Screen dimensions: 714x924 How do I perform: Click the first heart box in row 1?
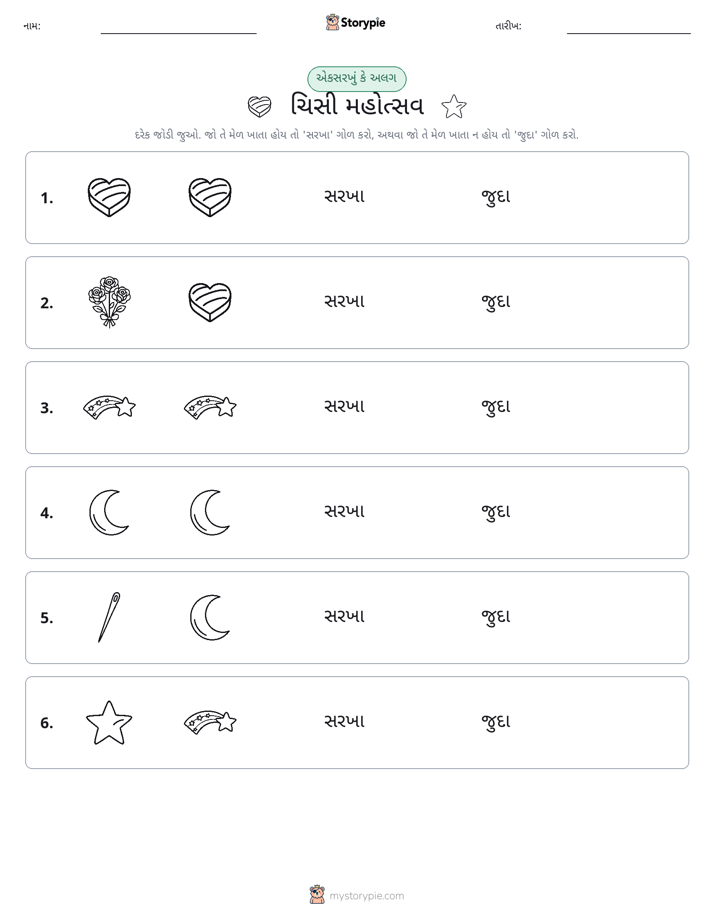coord(109,197)
